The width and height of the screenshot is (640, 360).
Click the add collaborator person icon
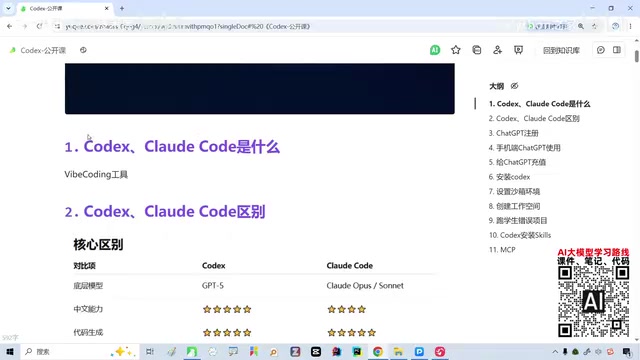click(x=497, y=50)
